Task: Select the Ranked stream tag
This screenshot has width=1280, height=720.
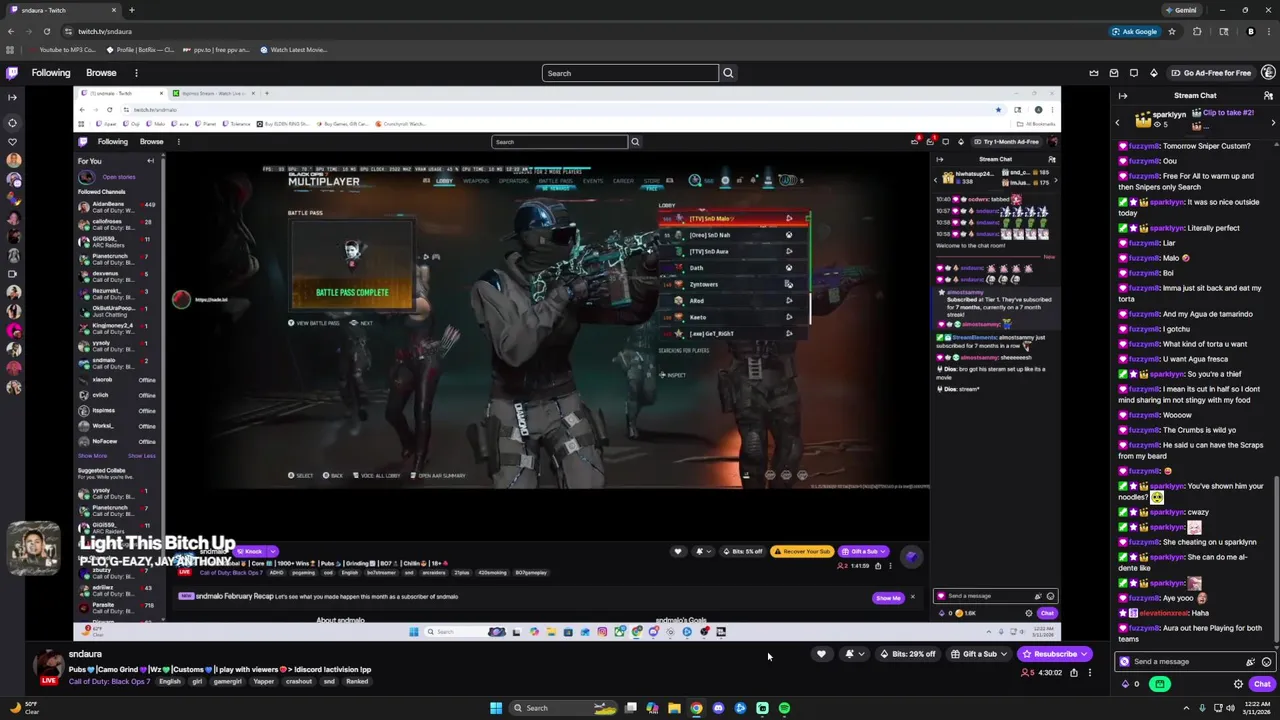Action: [x=357, y=682]
